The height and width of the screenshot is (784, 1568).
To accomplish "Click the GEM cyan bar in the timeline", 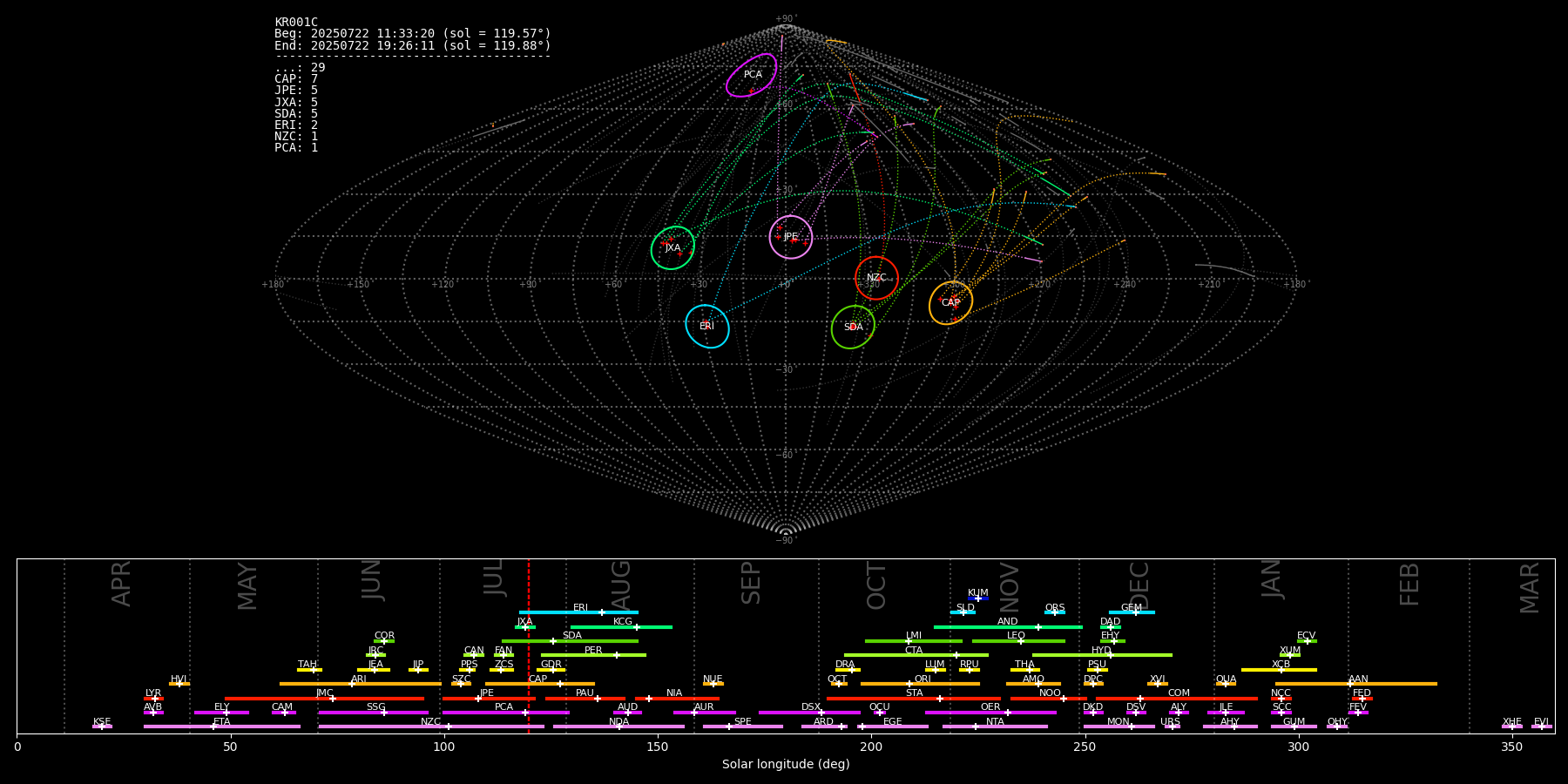I will click(x=1132, y=612).
